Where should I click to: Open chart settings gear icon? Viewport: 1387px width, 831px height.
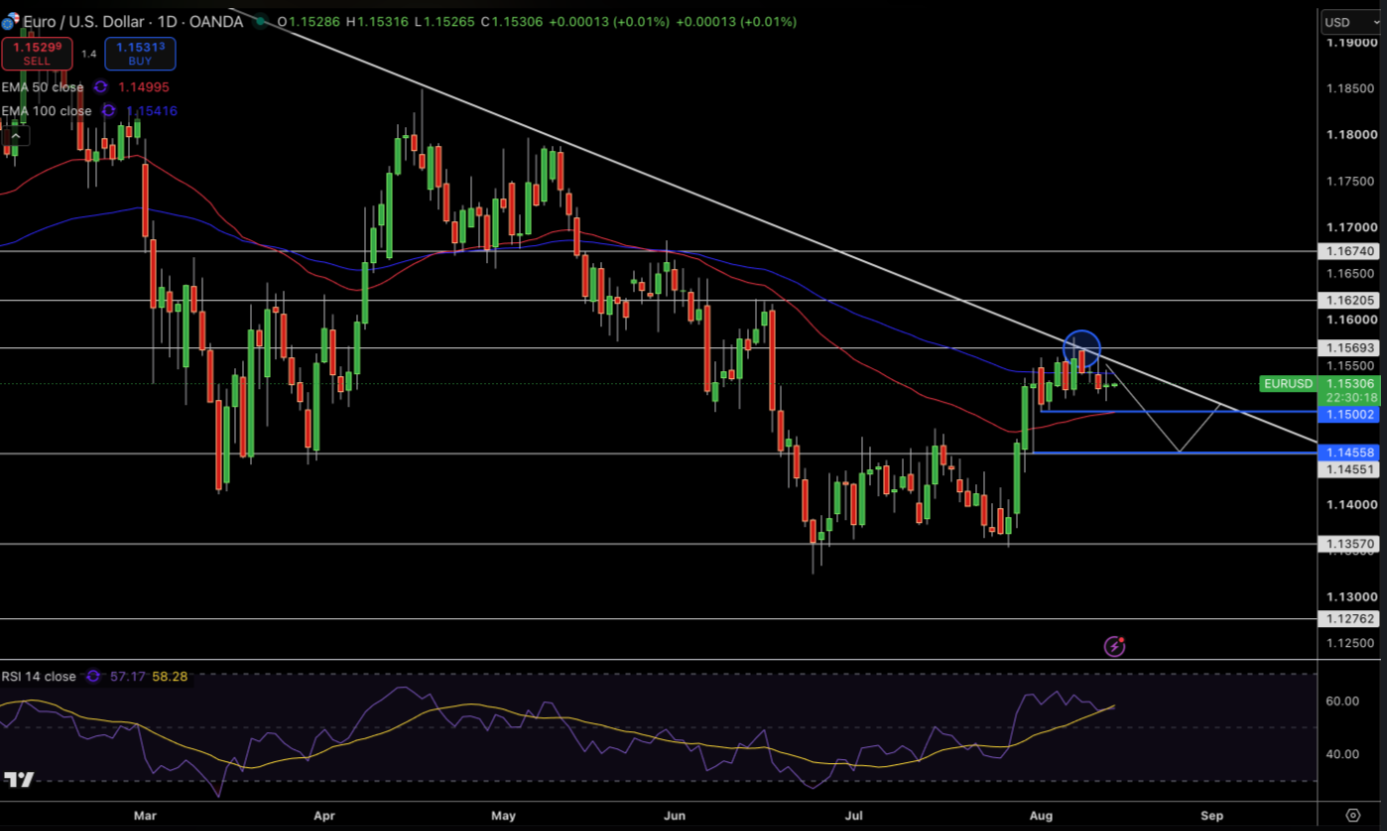pyautogui.click(x=1353, y=815)
